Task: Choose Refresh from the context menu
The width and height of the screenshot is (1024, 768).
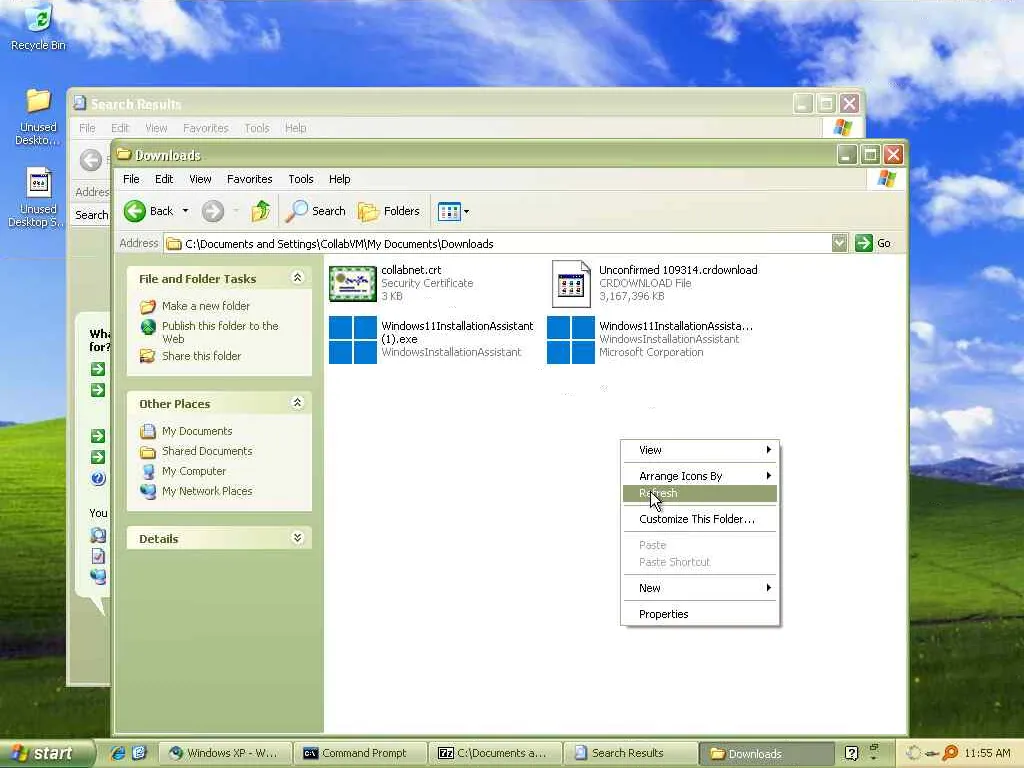Action: click(x=700, y=493)
